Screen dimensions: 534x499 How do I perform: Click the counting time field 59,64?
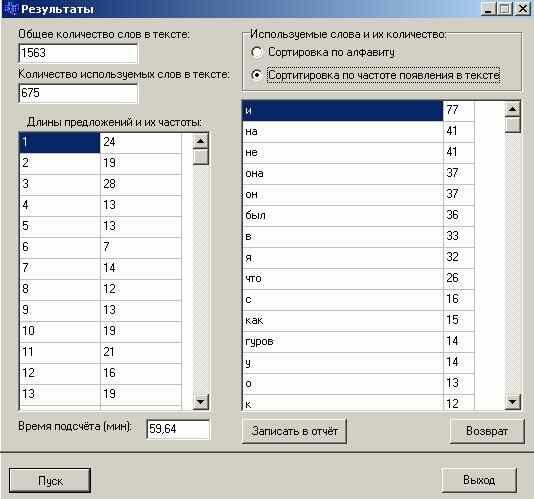click(178, 429)
